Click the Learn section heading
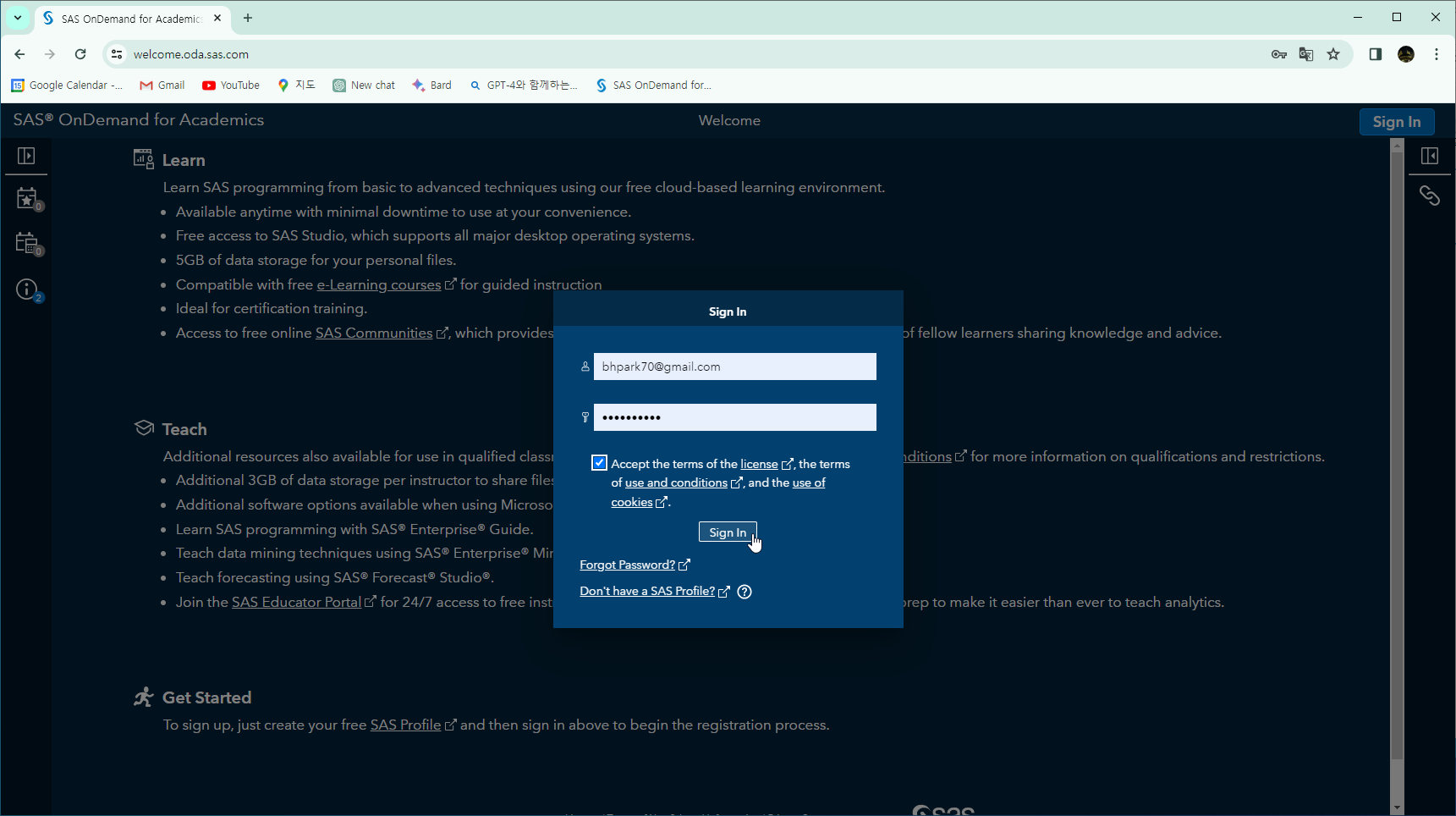 (x=184, y=160)
